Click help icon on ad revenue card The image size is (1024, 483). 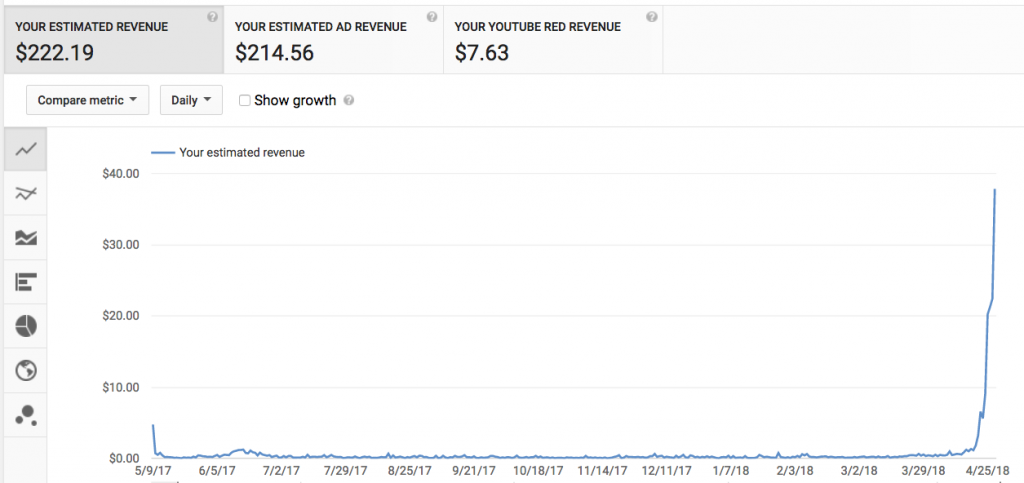[431, 17]
